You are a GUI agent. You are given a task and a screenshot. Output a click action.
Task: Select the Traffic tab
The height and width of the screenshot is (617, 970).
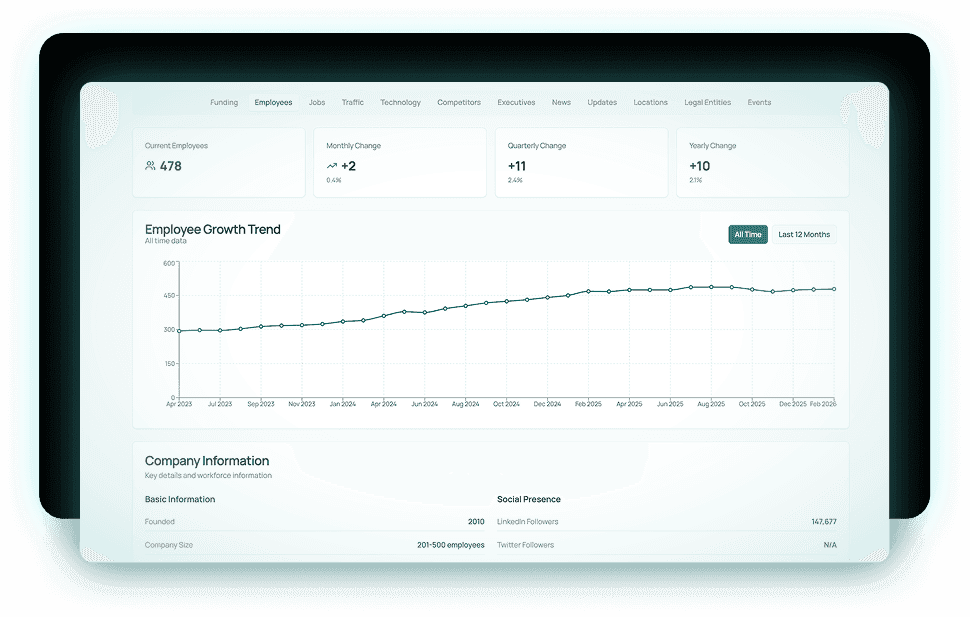[x=352, y=102]
